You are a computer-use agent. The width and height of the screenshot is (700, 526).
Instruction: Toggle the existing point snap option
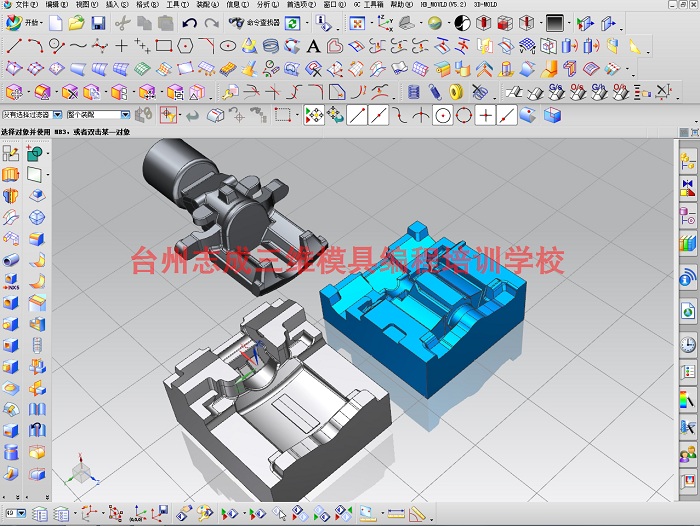click(x=485, y=115)
